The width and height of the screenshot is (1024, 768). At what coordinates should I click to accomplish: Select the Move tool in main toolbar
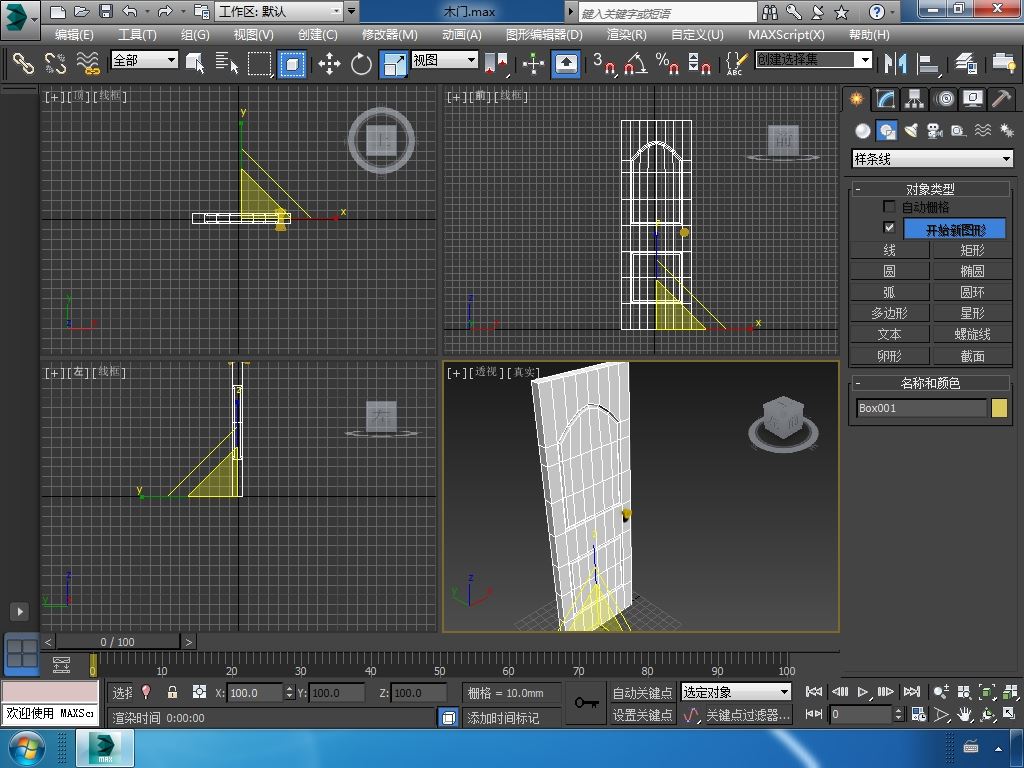tap(329, 64)
